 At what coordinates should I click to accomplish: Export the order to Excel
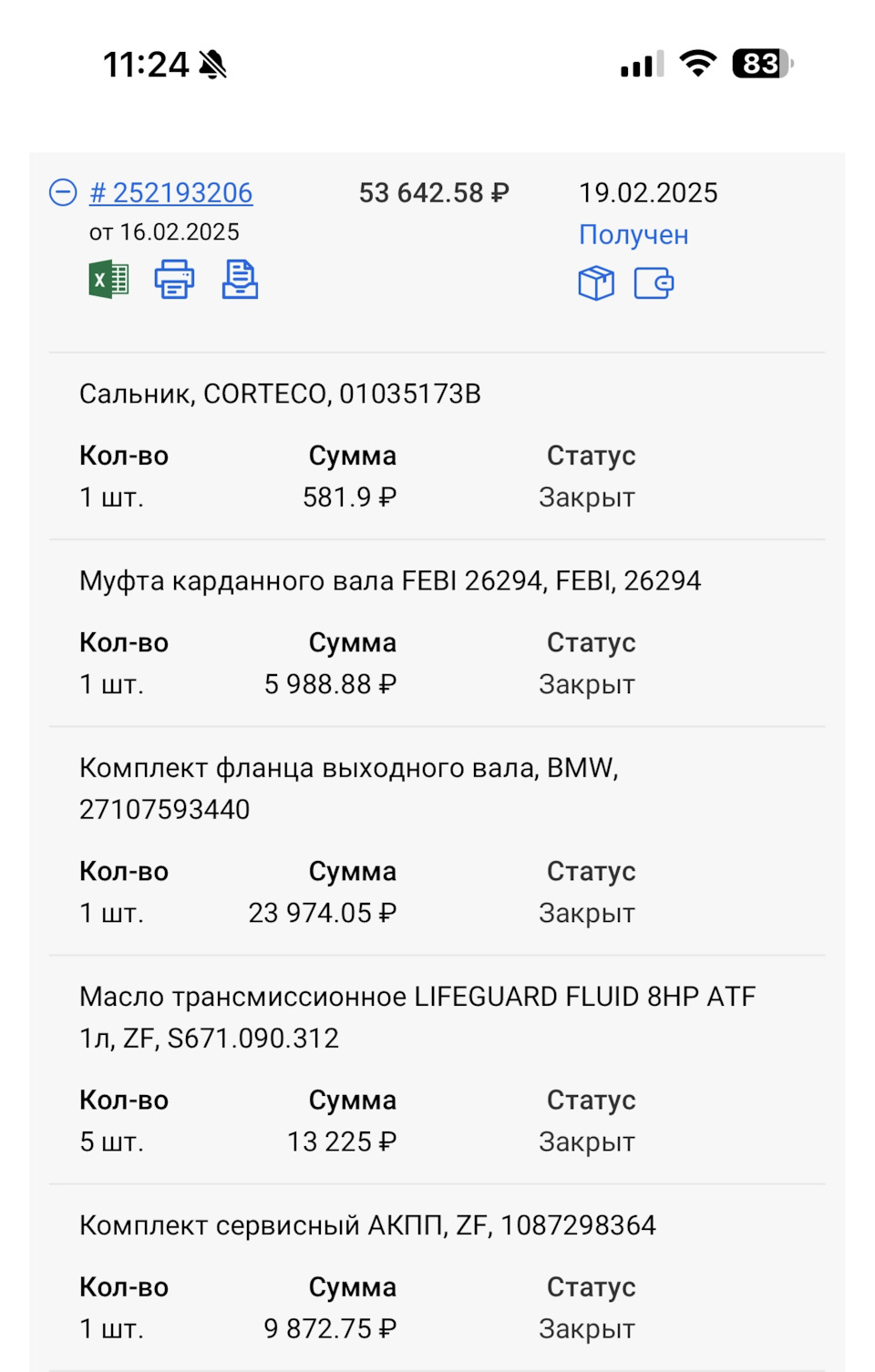(x=107, y=280)
